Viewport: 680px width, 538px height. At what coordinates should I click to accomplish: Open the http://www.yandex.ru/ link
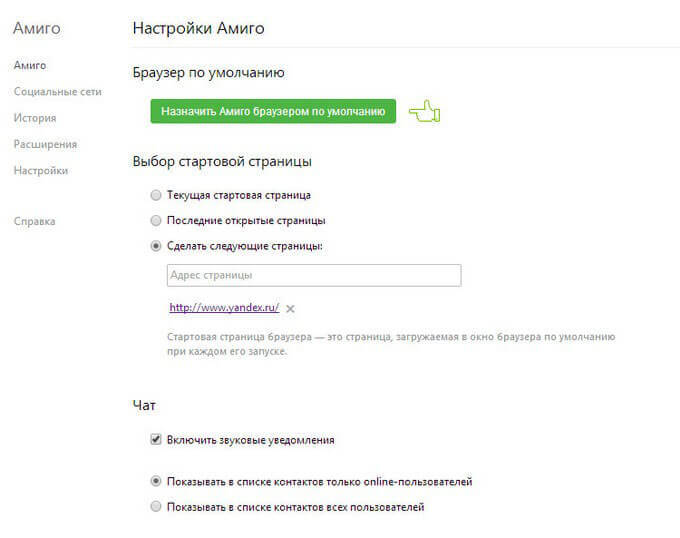coord(224,307)
